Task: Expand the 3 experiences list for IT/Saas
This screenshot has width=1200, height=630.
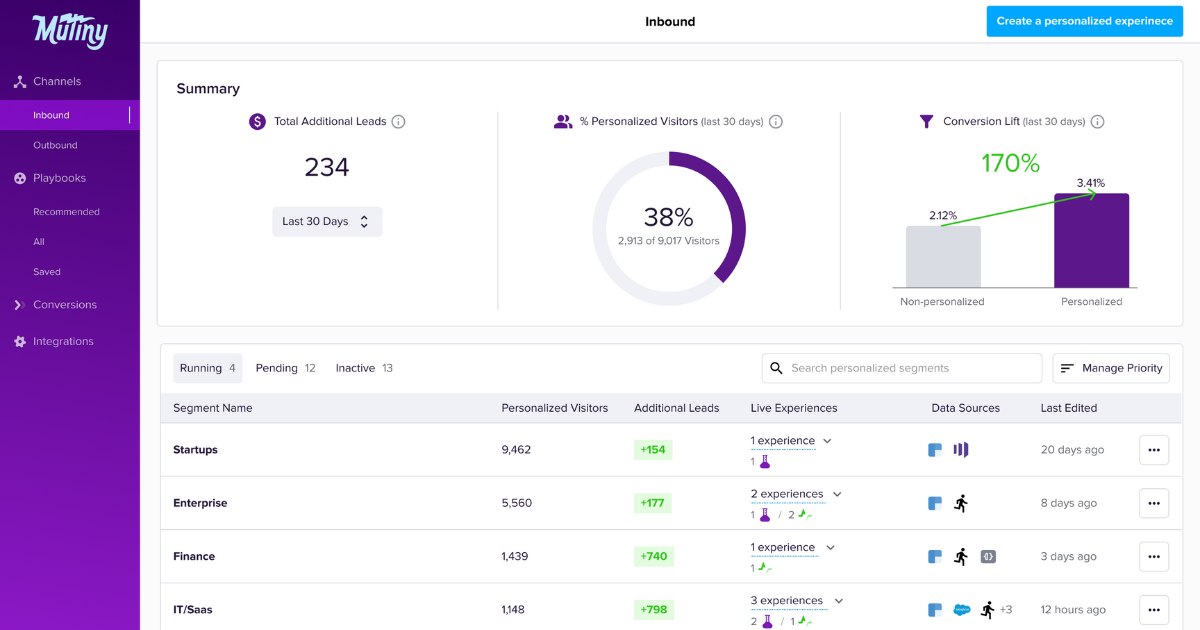Action: click(838, 600)
